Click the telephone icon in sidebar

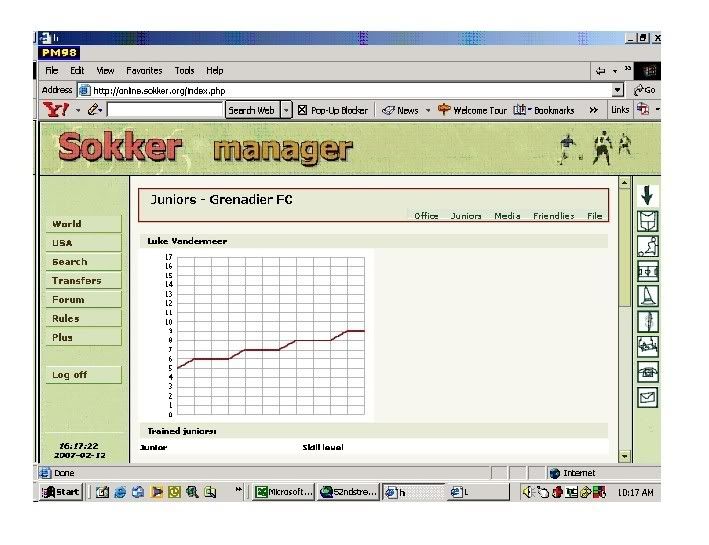point(647,371)
